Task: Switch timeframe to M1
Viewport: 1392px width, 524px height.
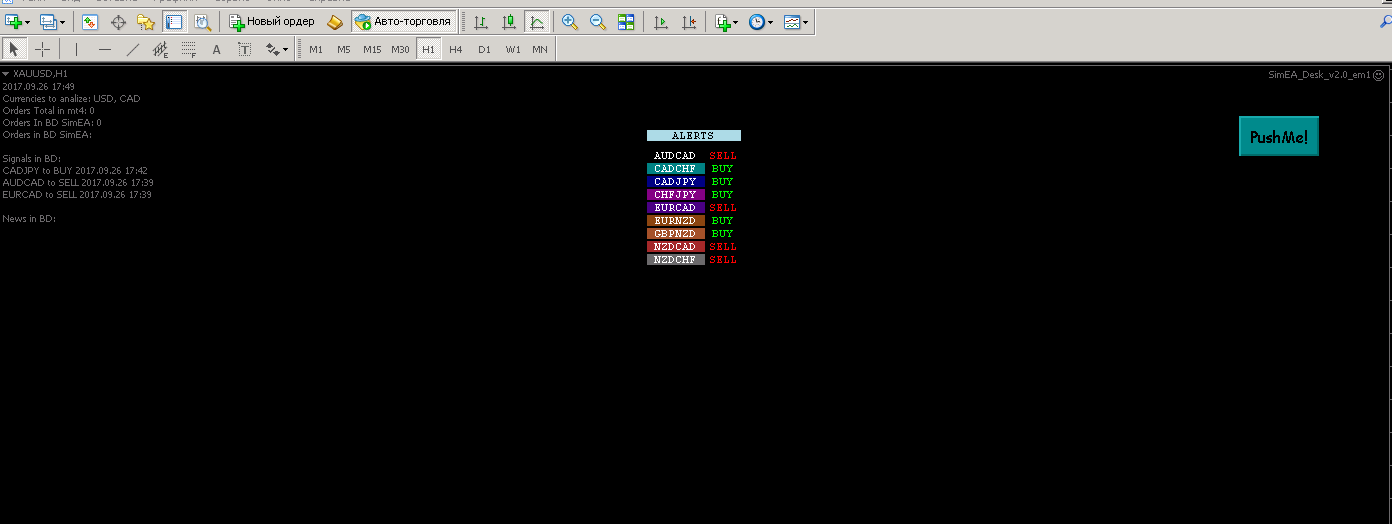Action: [316, 49]
